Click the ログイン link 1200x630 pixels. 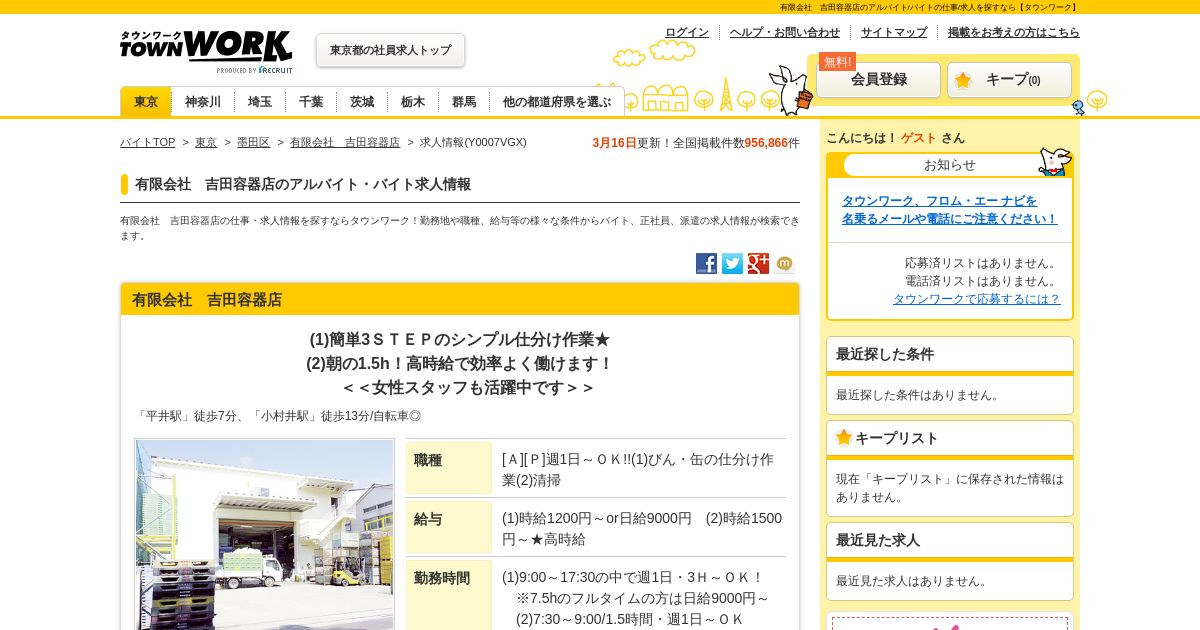click(687, 32)
